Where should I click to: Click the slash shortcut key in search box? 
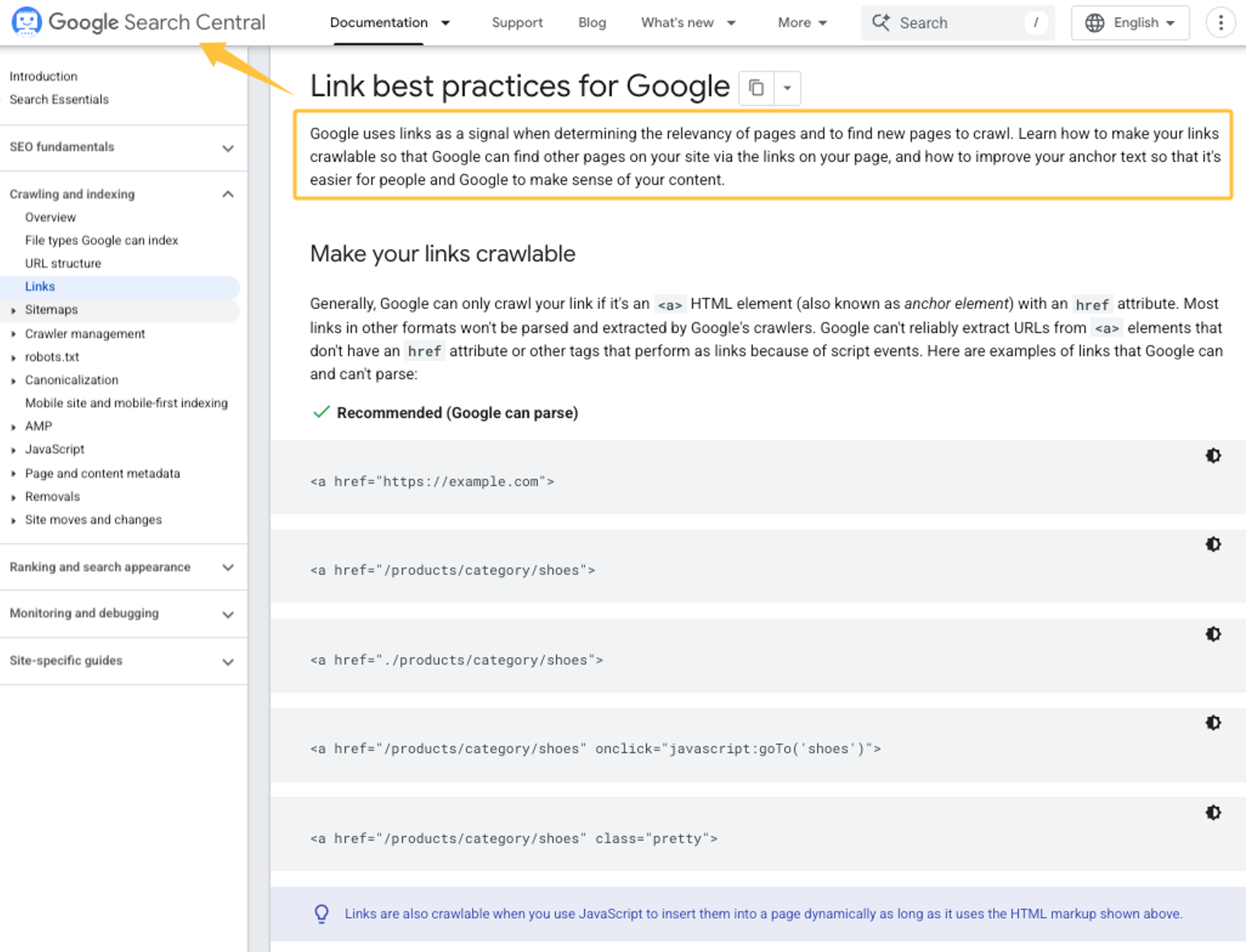coord(1036,23)
